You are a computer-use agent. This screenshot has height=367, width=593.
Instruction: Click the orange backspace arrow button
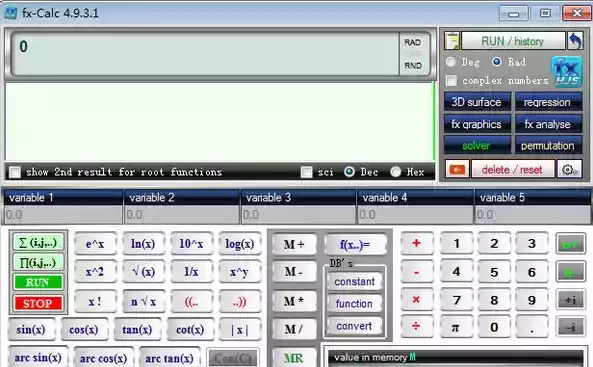(457, 170)
